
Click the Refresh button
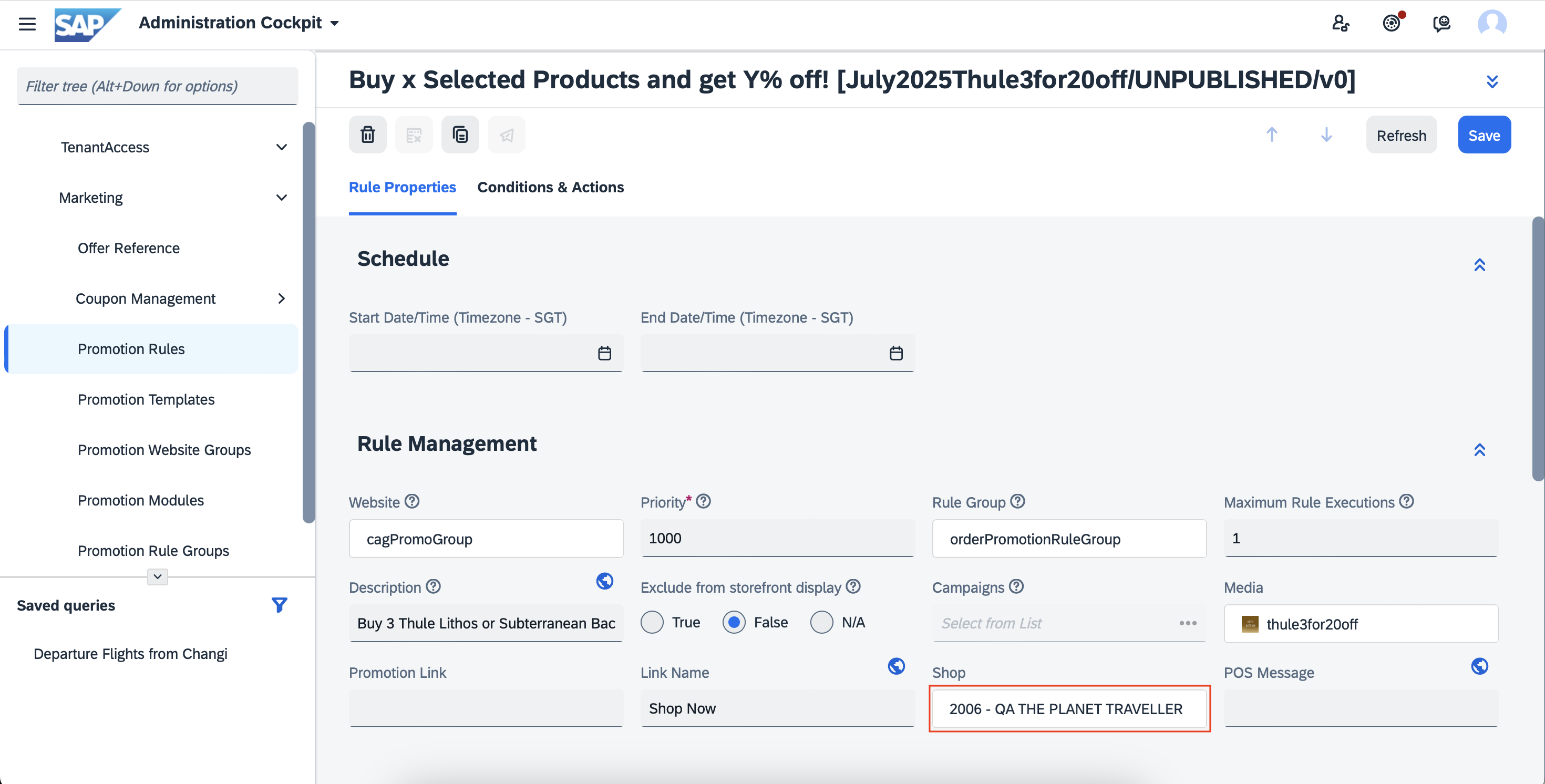tap(1401, 135)
